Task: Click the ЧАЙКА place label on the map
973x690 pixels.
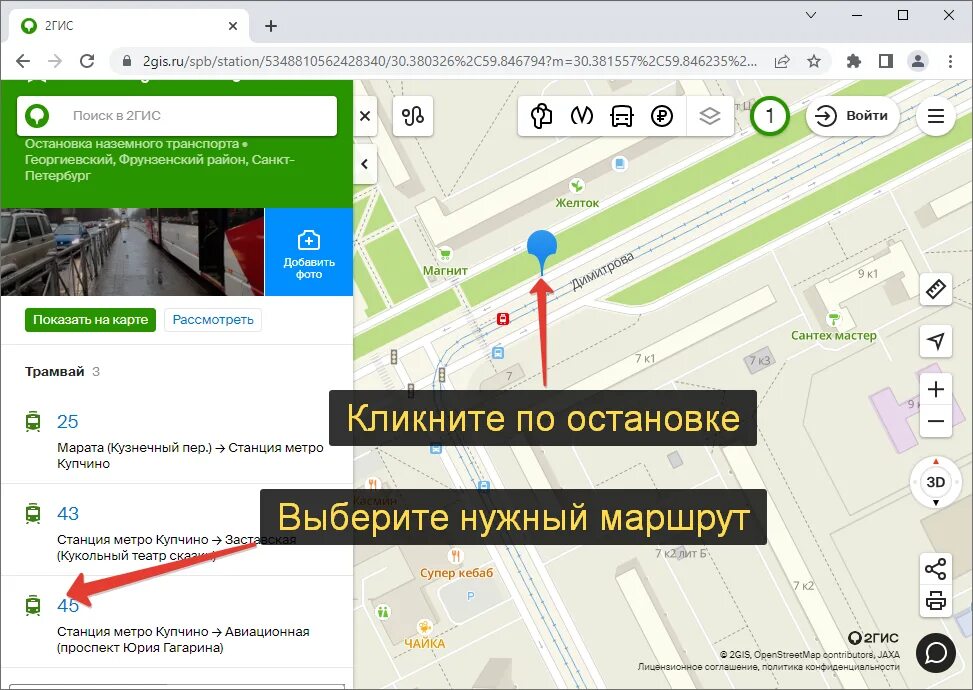Action: tap(424, 643)
